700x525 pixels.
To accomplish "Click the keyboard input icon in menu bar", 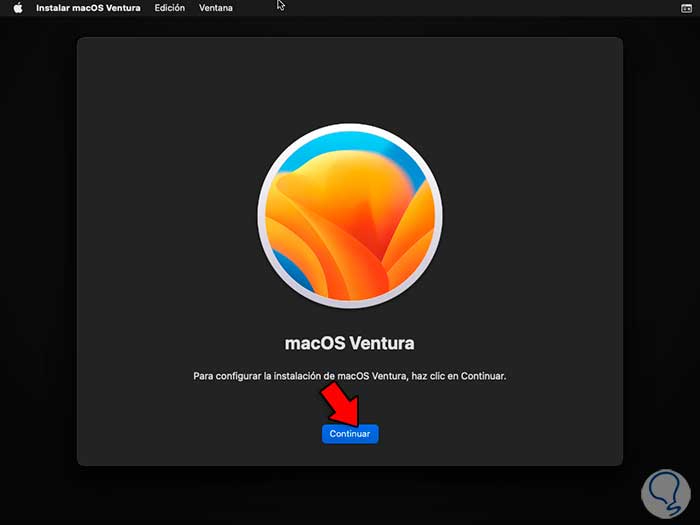I will (x=687, y=8).
